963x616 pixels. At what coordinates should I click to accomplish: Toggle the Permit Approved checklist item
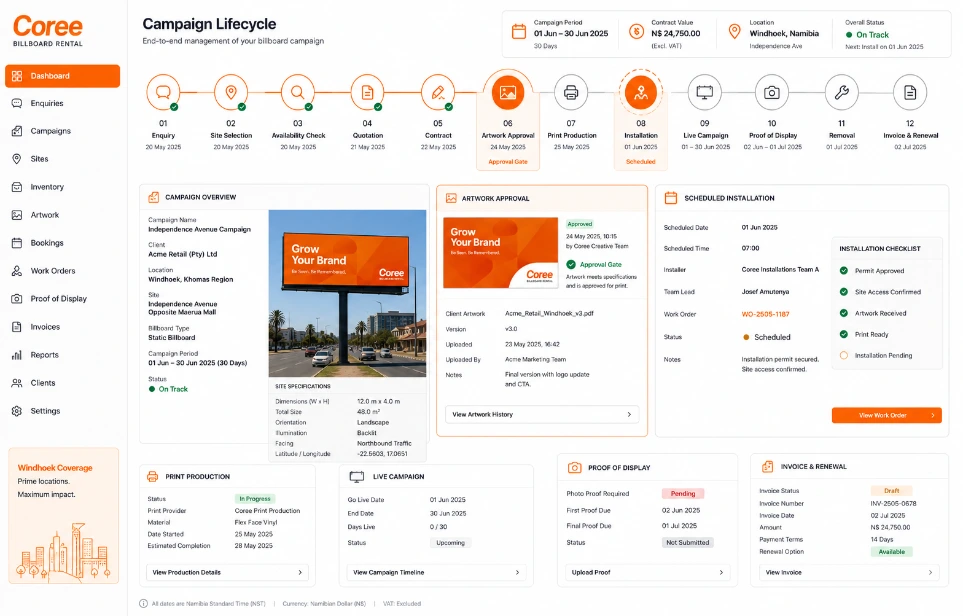(x=844, y=271)
